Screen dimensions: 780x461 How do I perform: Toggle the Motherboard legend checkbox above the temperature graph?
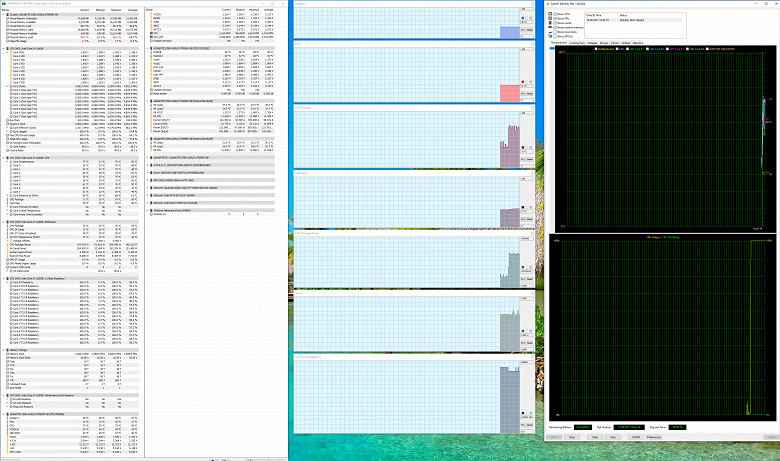(x=596, y=49)
